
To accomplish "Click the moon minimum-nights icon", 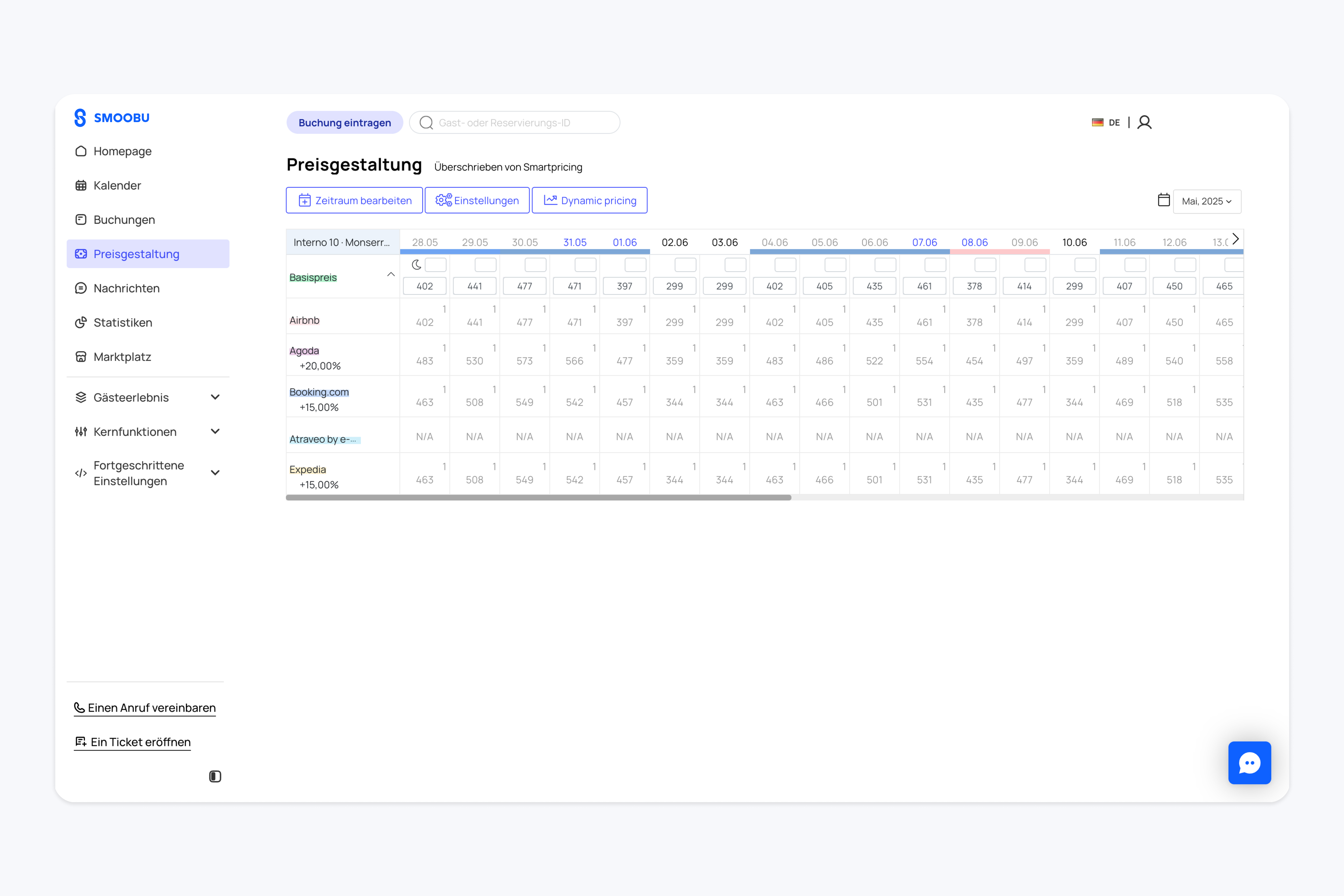I will click(417, 265).
